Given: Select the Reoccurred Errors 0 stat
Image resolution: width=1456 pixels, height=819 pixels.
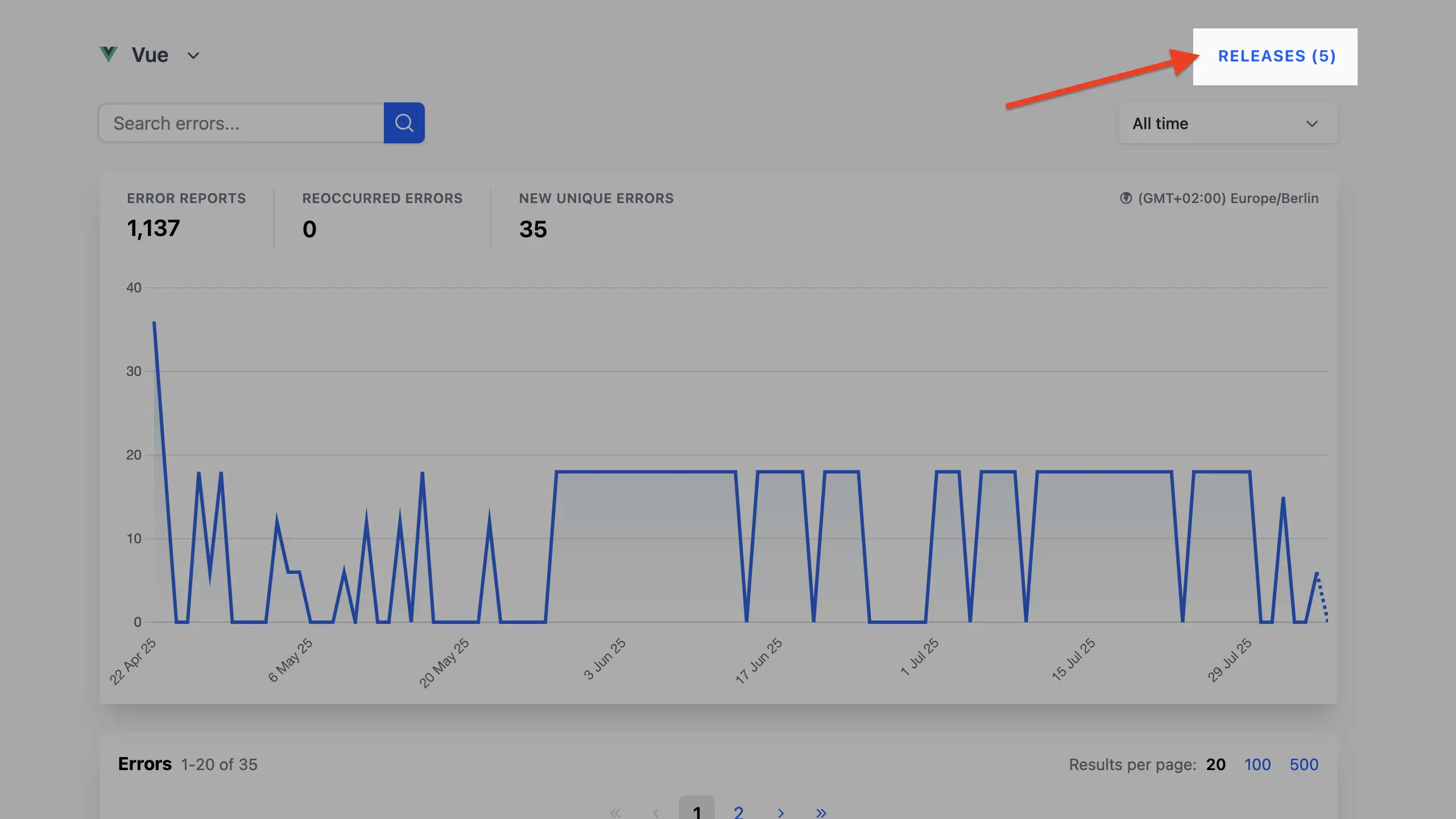Looking at the screenshot, I should 382,216.
